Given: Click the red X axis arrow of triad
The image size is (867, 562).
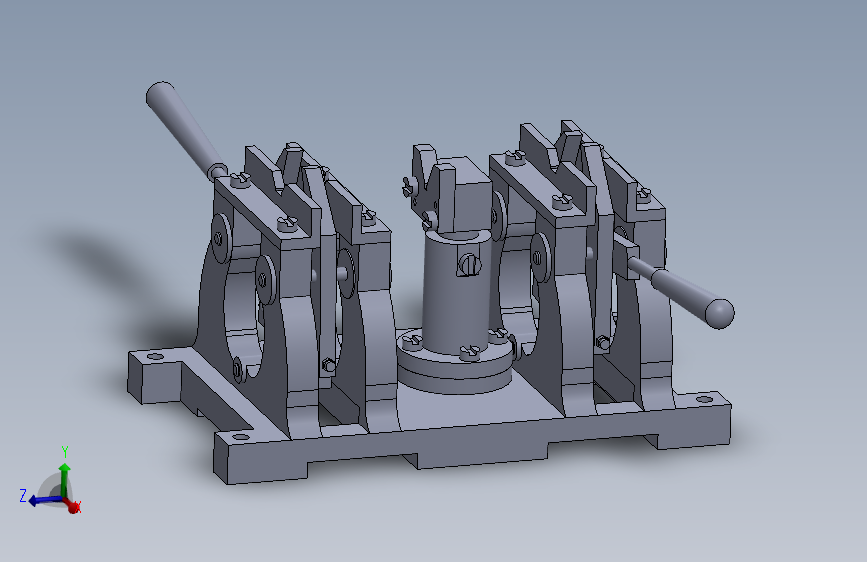Looking at the screenshot, I should coord(73,505).
